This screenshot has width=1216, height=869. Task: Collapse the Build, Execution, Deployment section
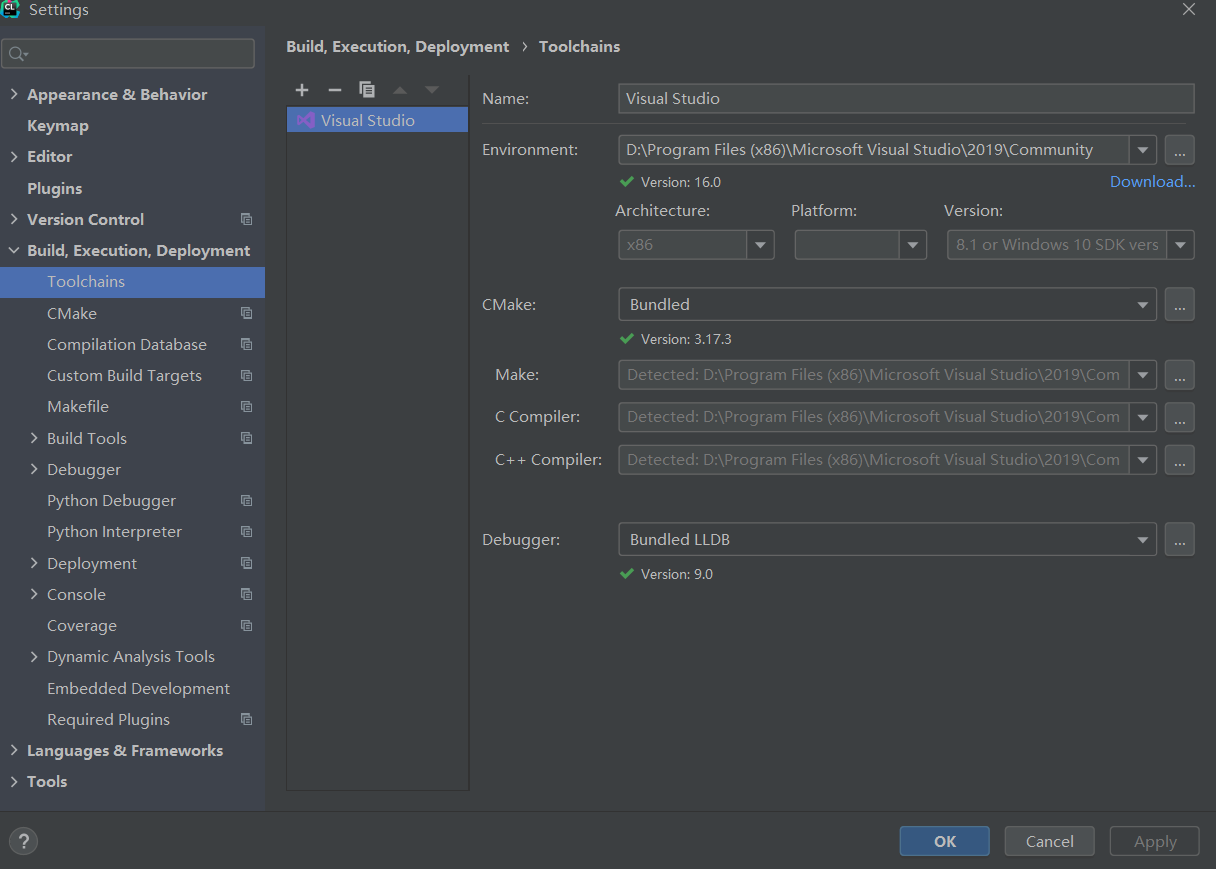(x=14, y=250)
